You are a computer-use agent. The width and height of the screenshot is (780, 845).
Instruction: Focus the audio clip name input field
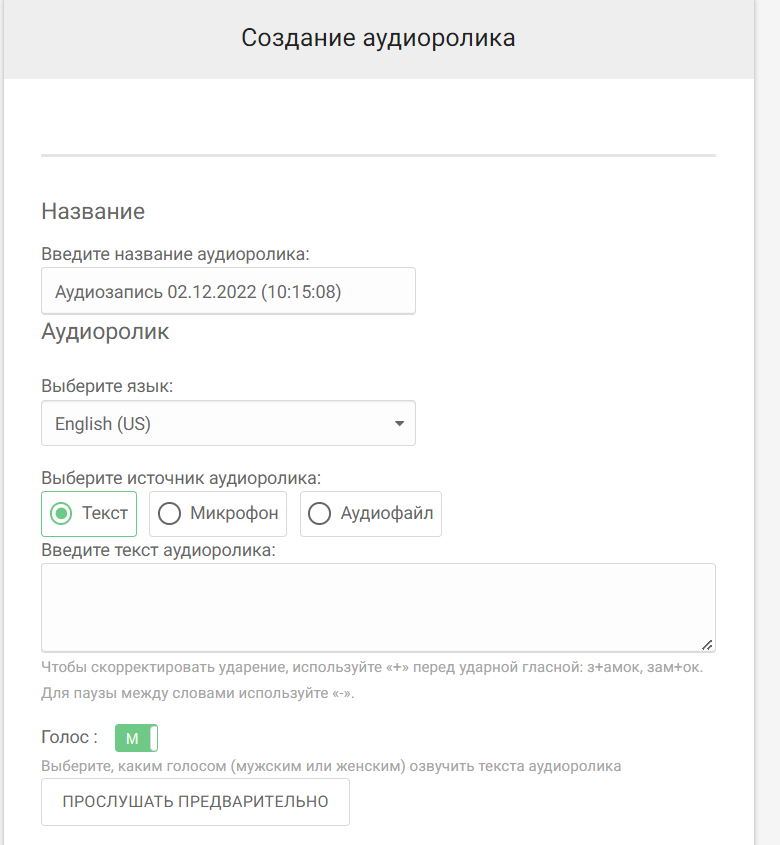pos(228,291)
